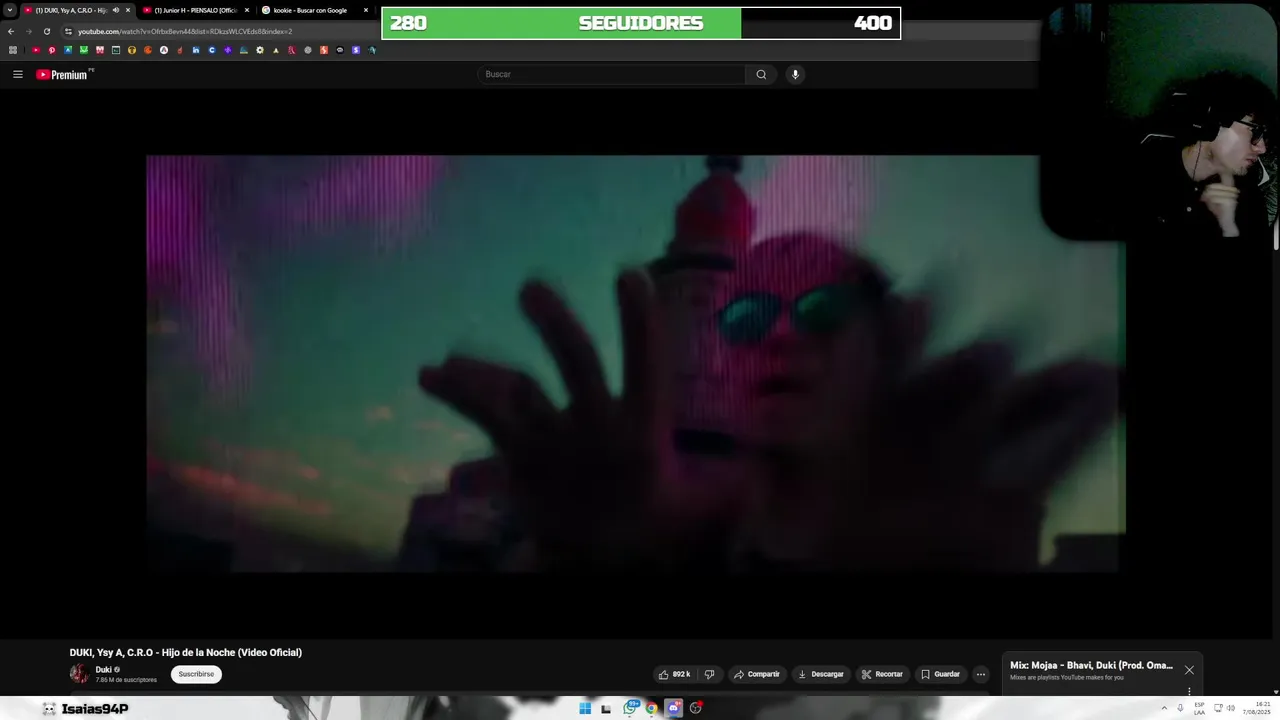This screenshot has width=1280, height=720.
Task: Download the video with Descargar
Action: [821, 674]
